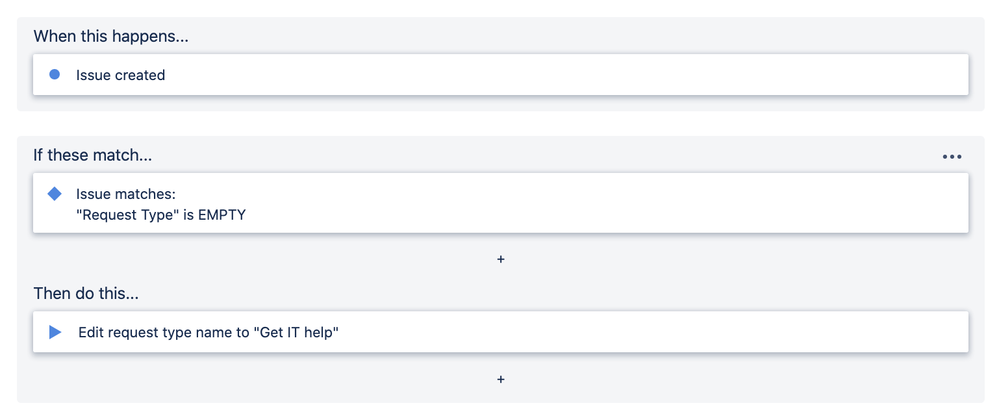Image resolution: width=999 pixels, height=420 pixels.
Task: Open the Issue created trigger card
Action: 501,75
